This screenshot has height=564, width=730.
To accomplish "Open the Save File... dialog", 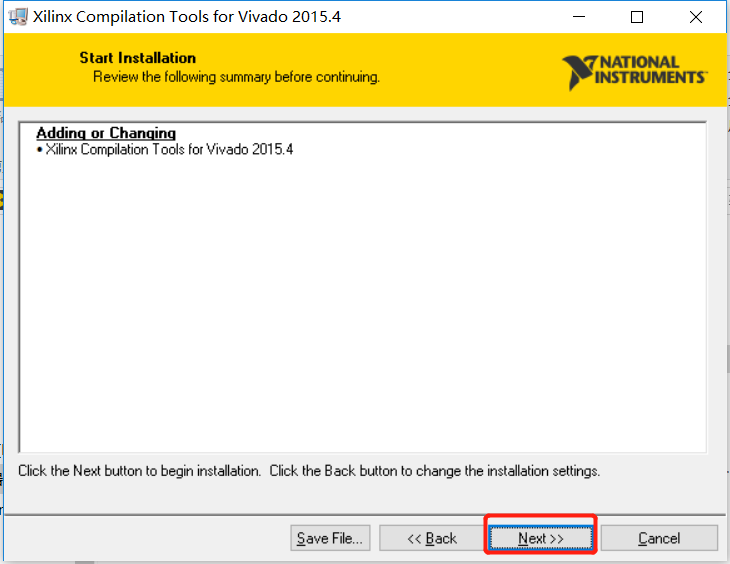I will click(x=330, y=538).
